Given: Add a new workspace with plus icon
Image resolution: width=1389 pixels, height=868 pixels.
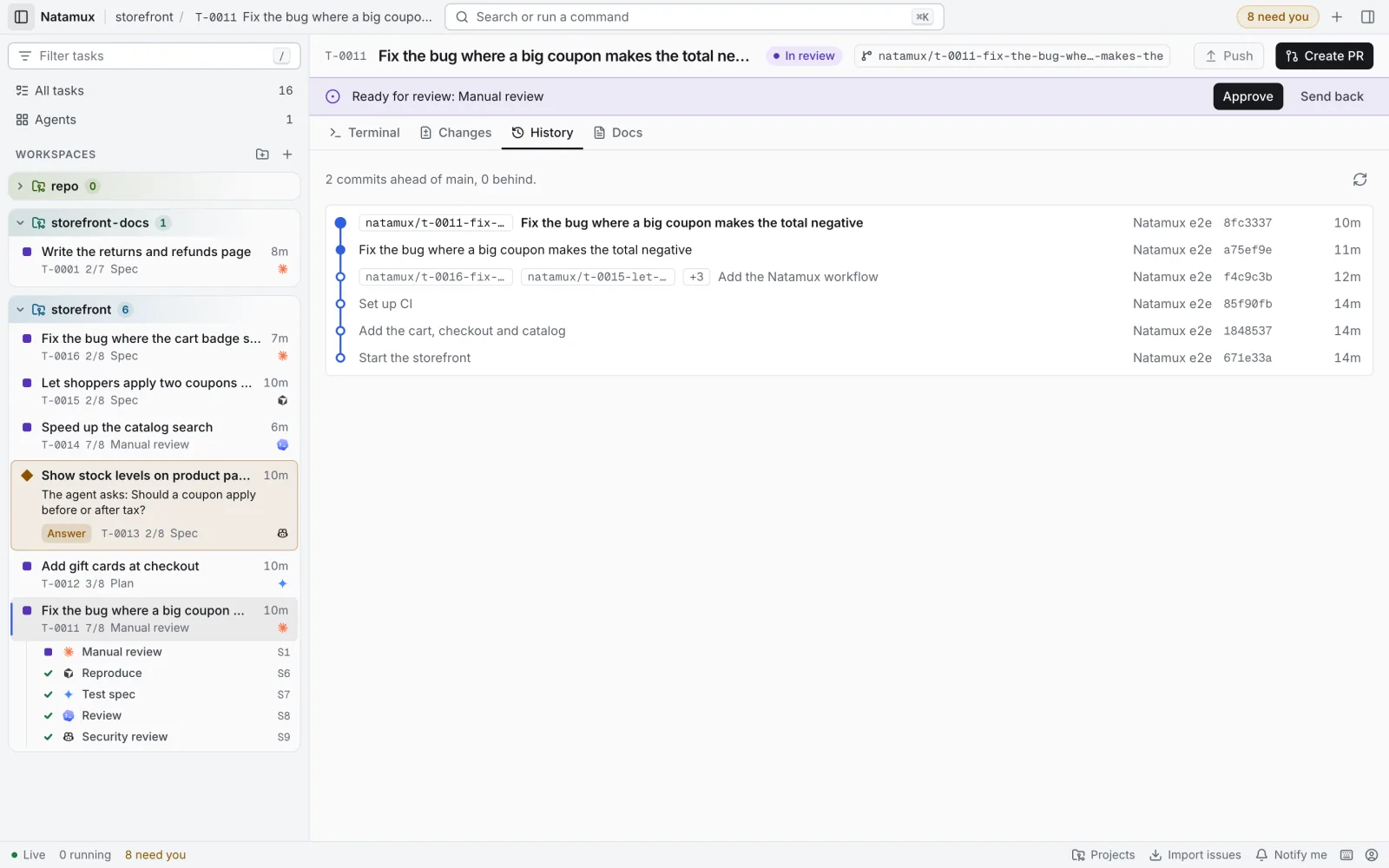Looking at the screenshot, I should [x=287, y=155].
